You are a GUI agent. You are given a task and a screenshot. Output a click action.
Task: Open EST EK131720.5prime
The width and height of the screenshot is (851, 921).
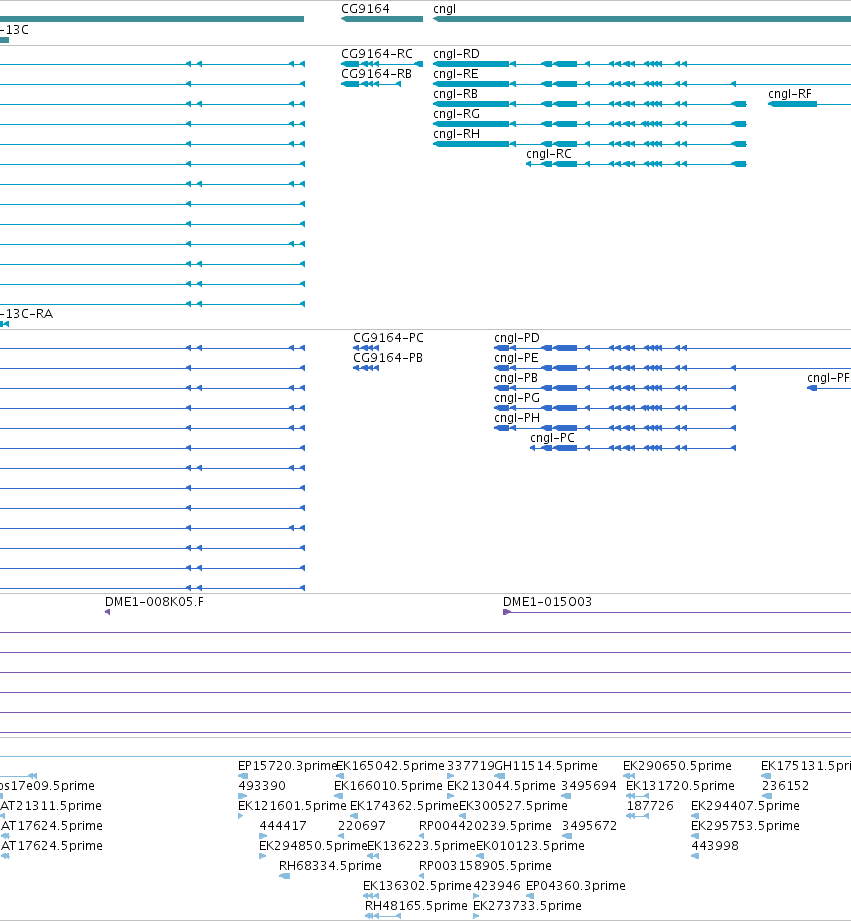coord(680,785)
